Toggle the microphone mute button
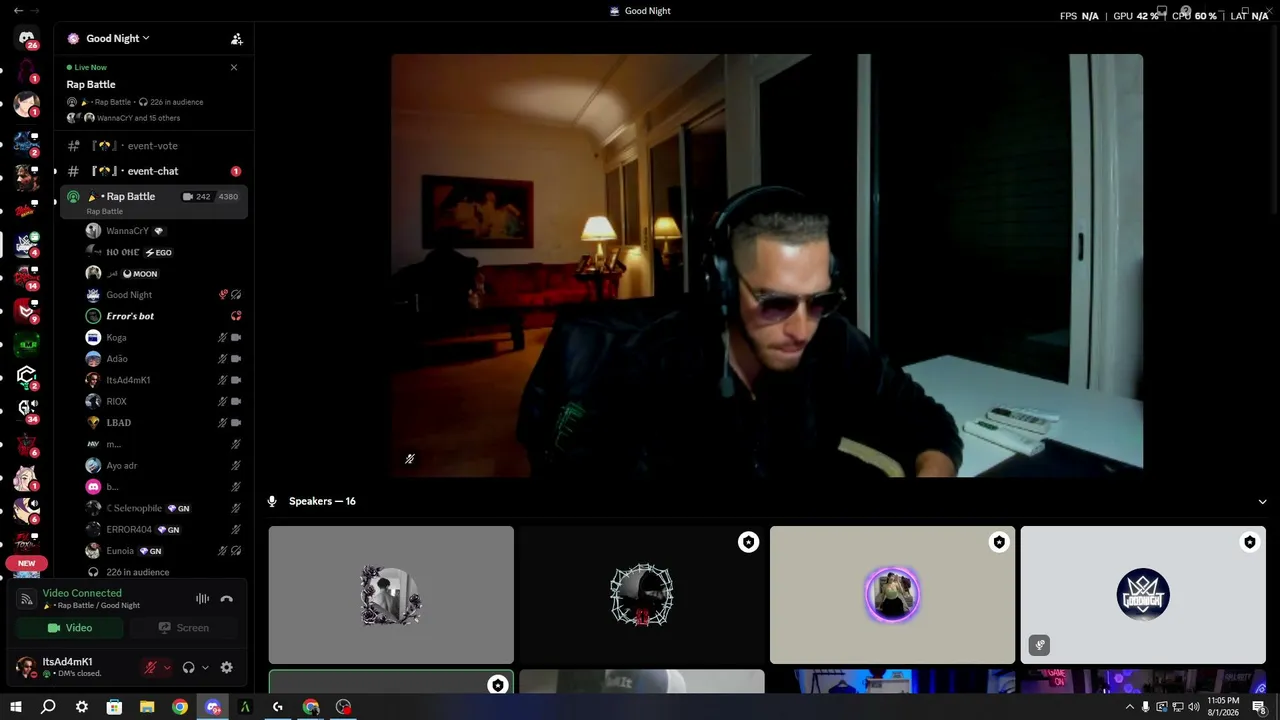 (x=150, y=667)
